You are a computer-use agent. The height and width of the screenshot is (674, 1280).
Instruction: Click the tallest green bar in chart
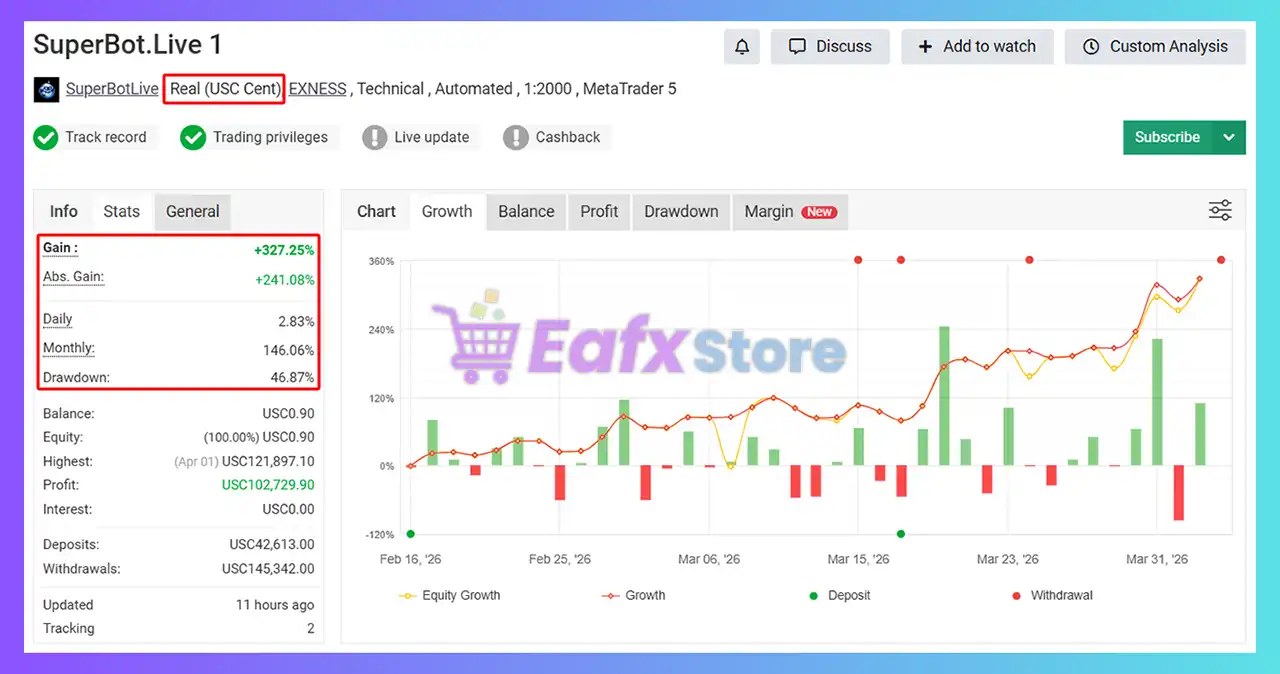(944, 395)
